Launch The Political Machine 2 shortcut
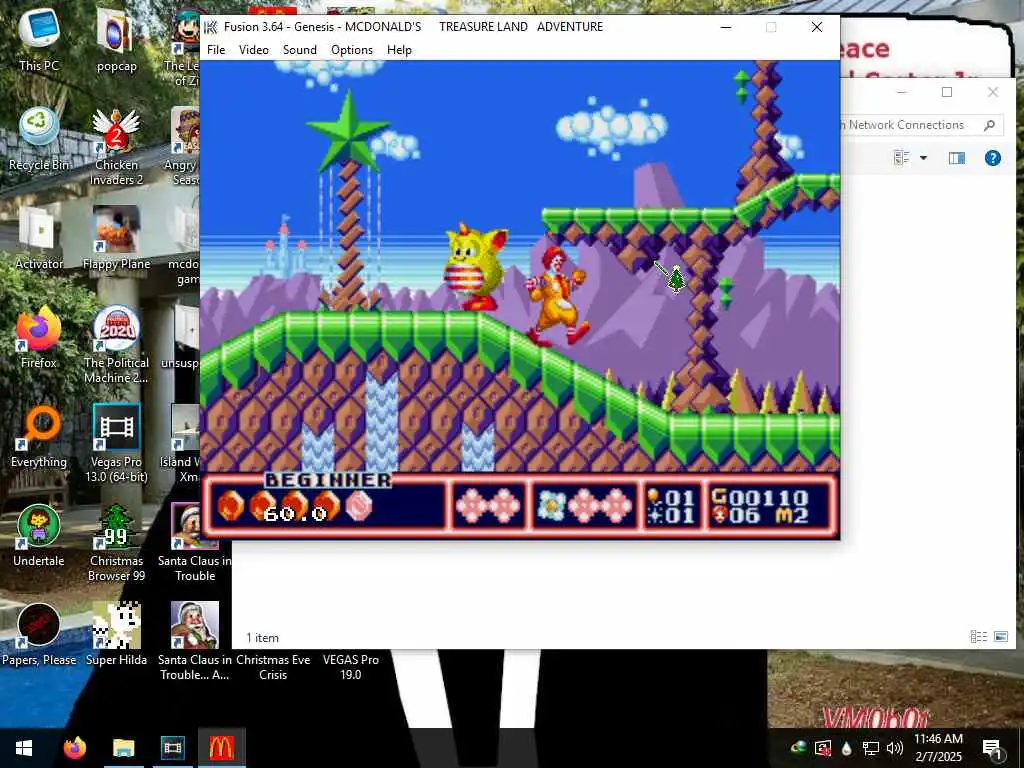Viewport: 1024px width, 768px height. pyautogui.click(x=116, y=345)
